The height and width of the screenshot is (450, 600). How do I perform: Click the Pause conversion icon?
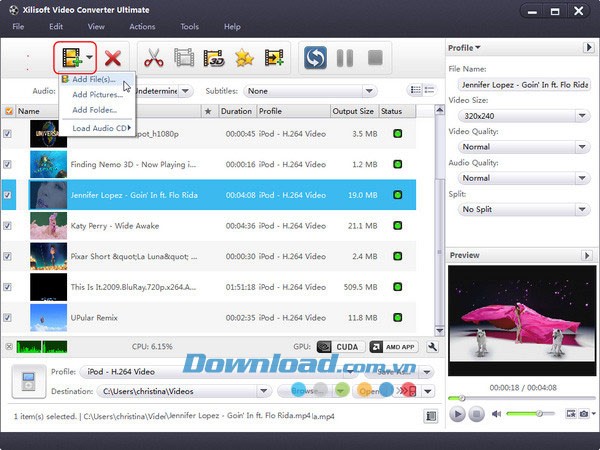pyautogui.click(x=345, y=58)
